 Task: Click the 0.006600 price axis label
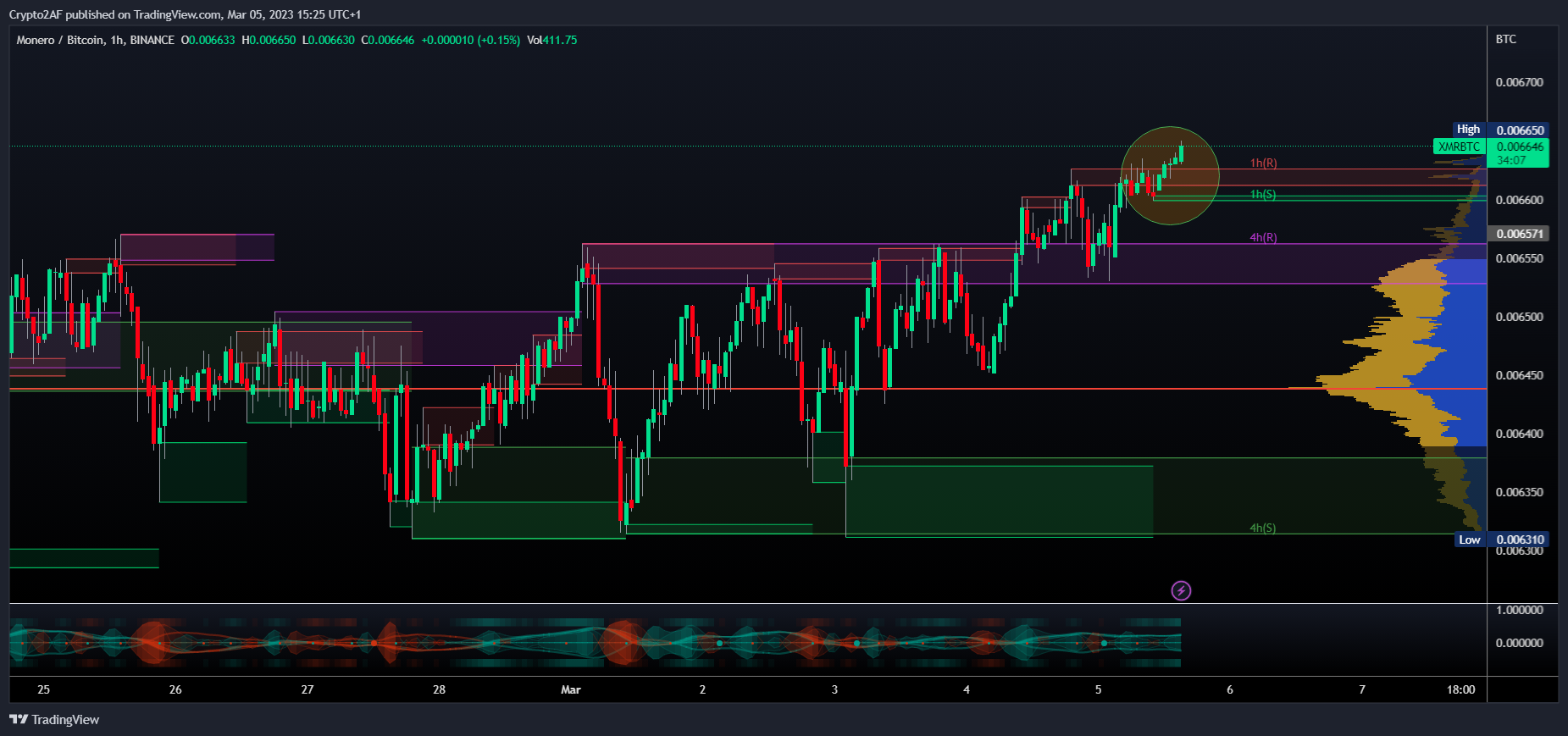[1520, 200]
